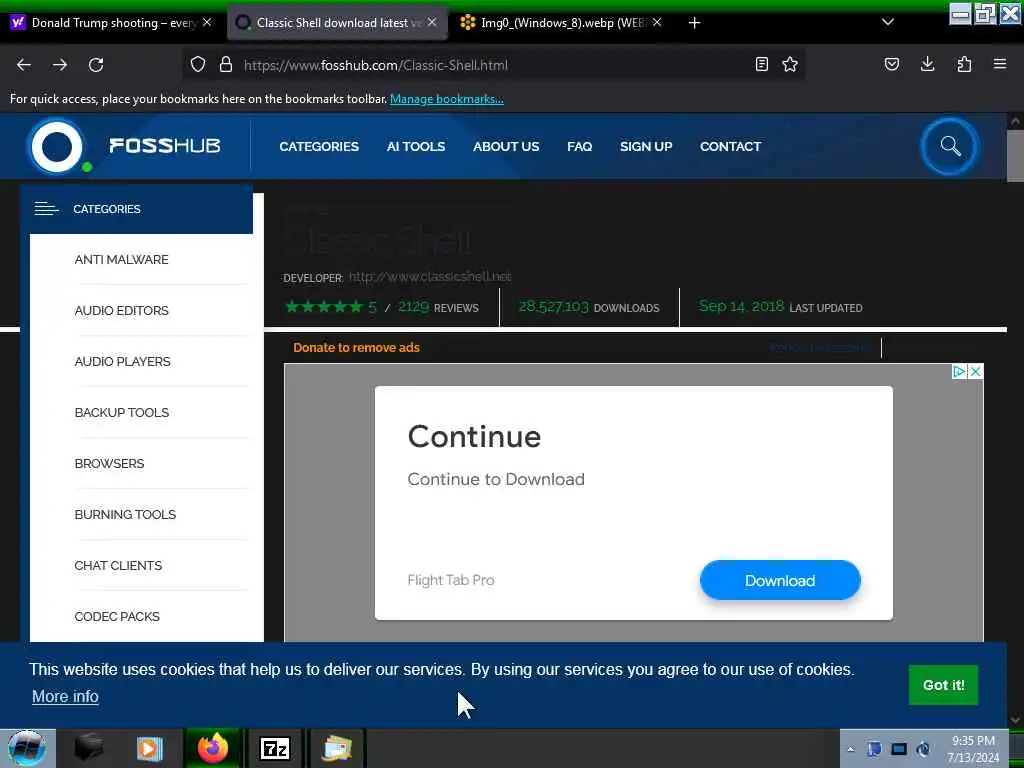This screenshot has width=1024, height=768.
Task: Open SIGN UP navigation item
Action: coord(646,146)
